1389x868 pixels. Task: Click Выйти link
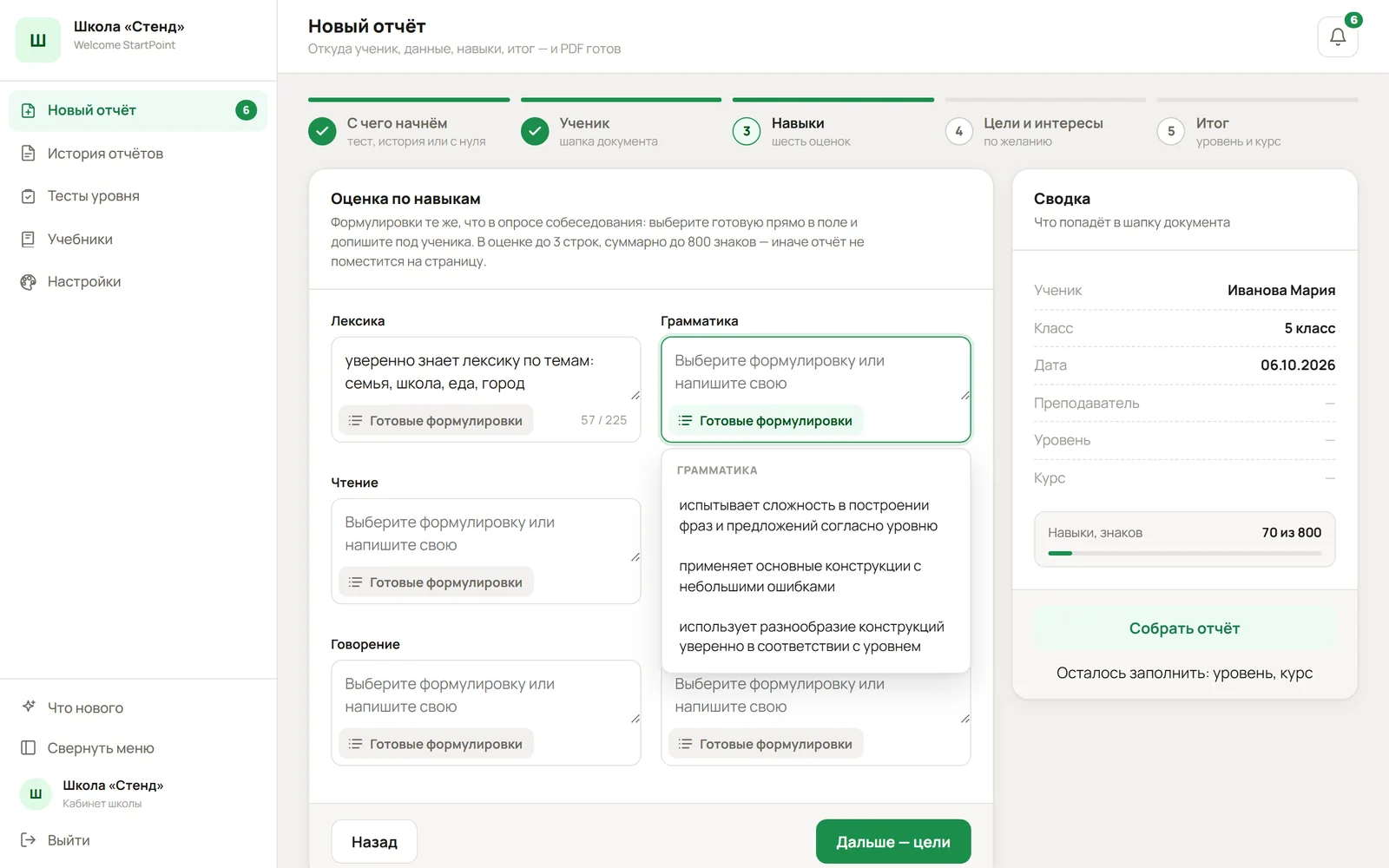pyautogui.click(x=69, y=840)
